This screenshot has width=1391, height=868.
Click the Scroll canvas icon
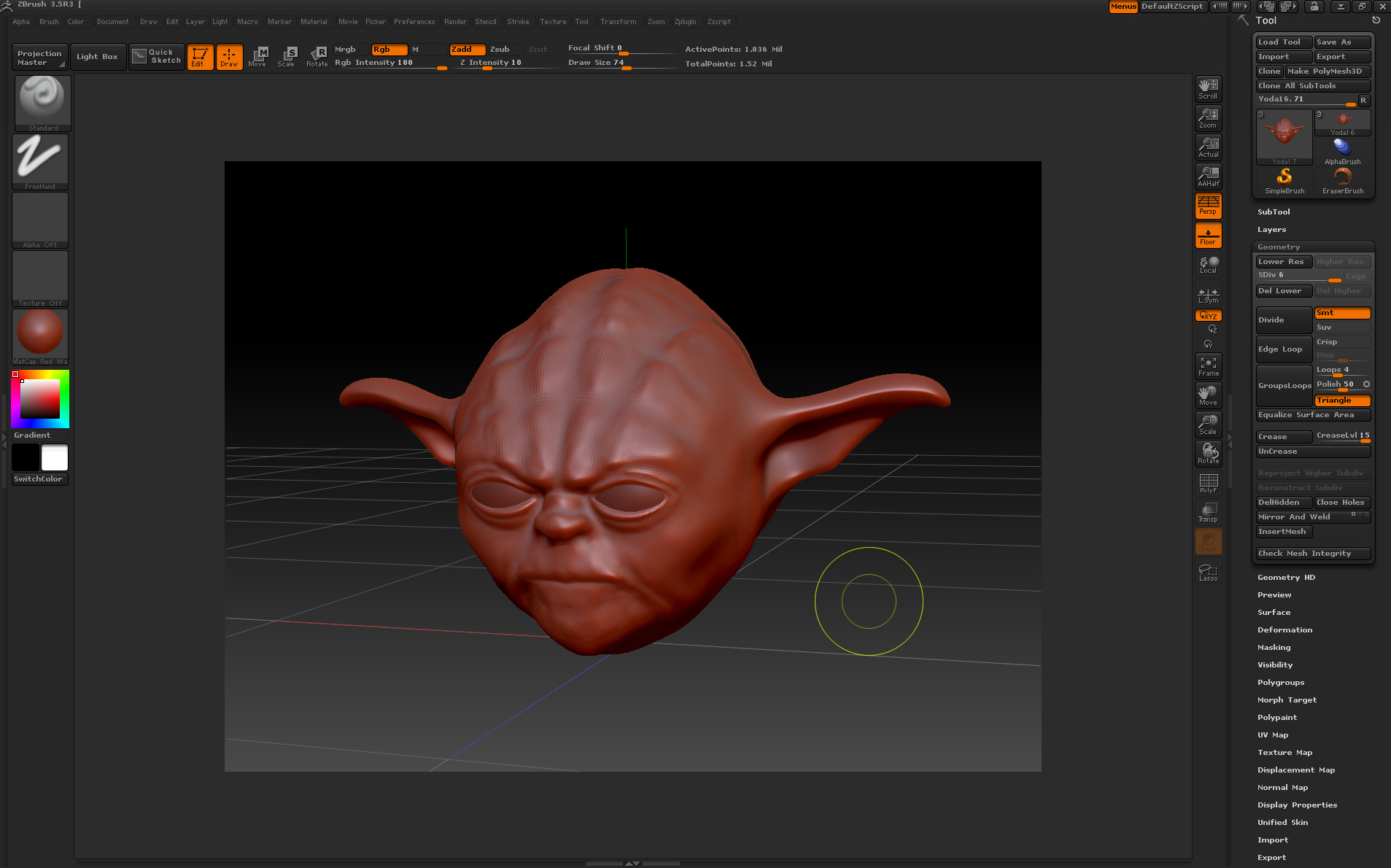point(1208,88)
